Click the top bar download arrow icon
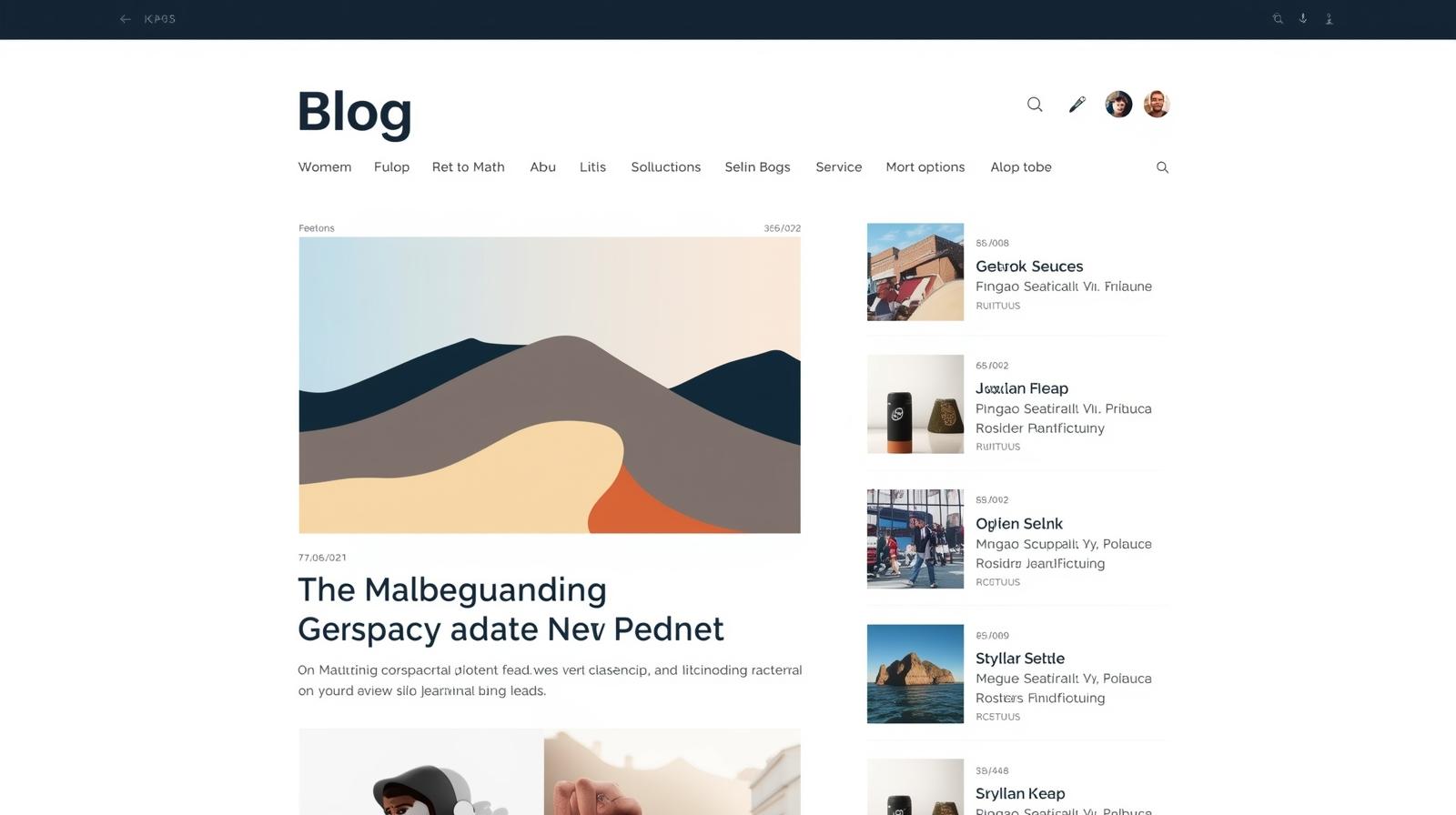 [x=1303, y=19]
